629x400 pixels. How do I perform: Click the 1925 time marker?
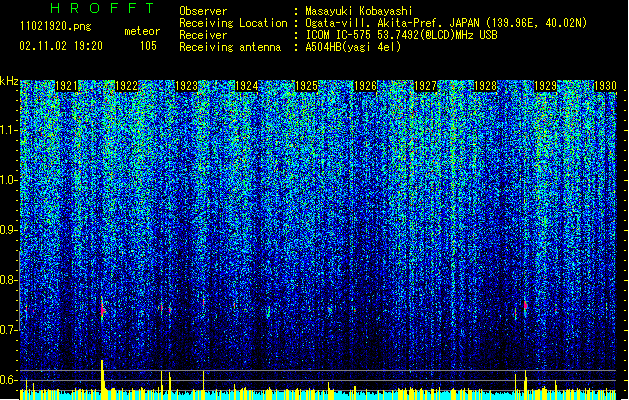306,86
